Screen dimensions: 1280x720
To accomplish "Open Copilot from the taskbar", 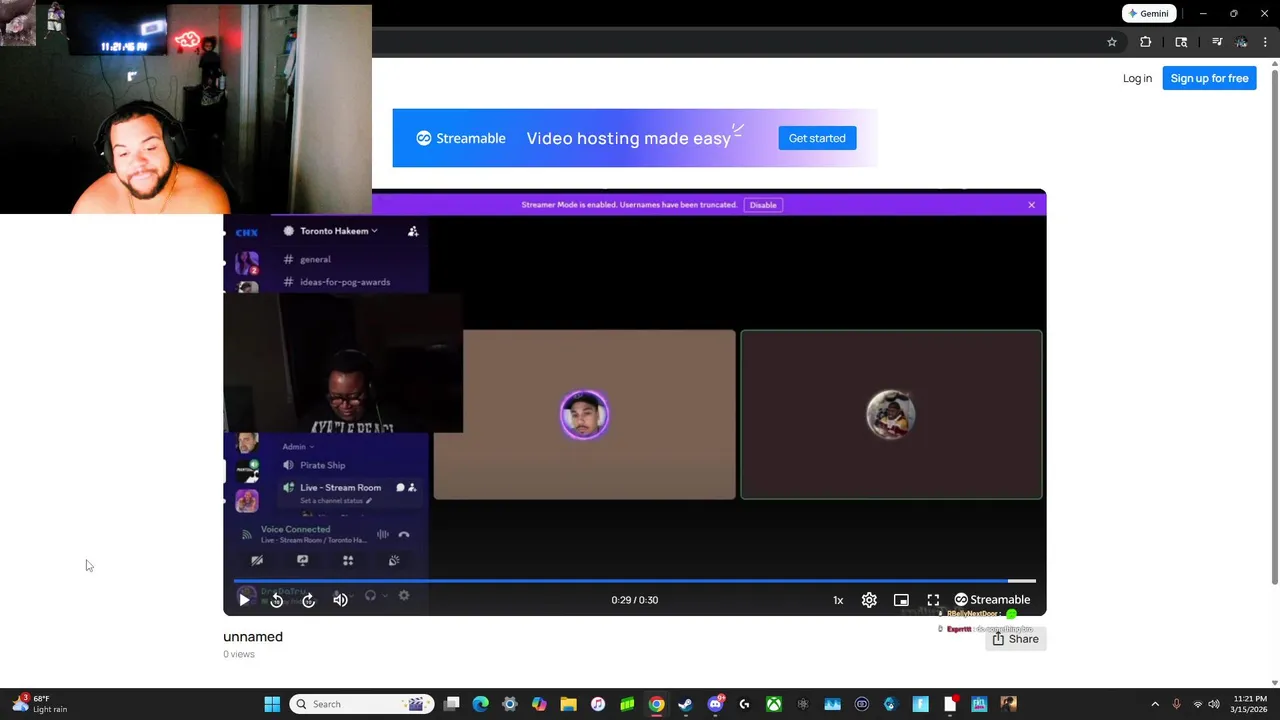I will tap(539, 704).
